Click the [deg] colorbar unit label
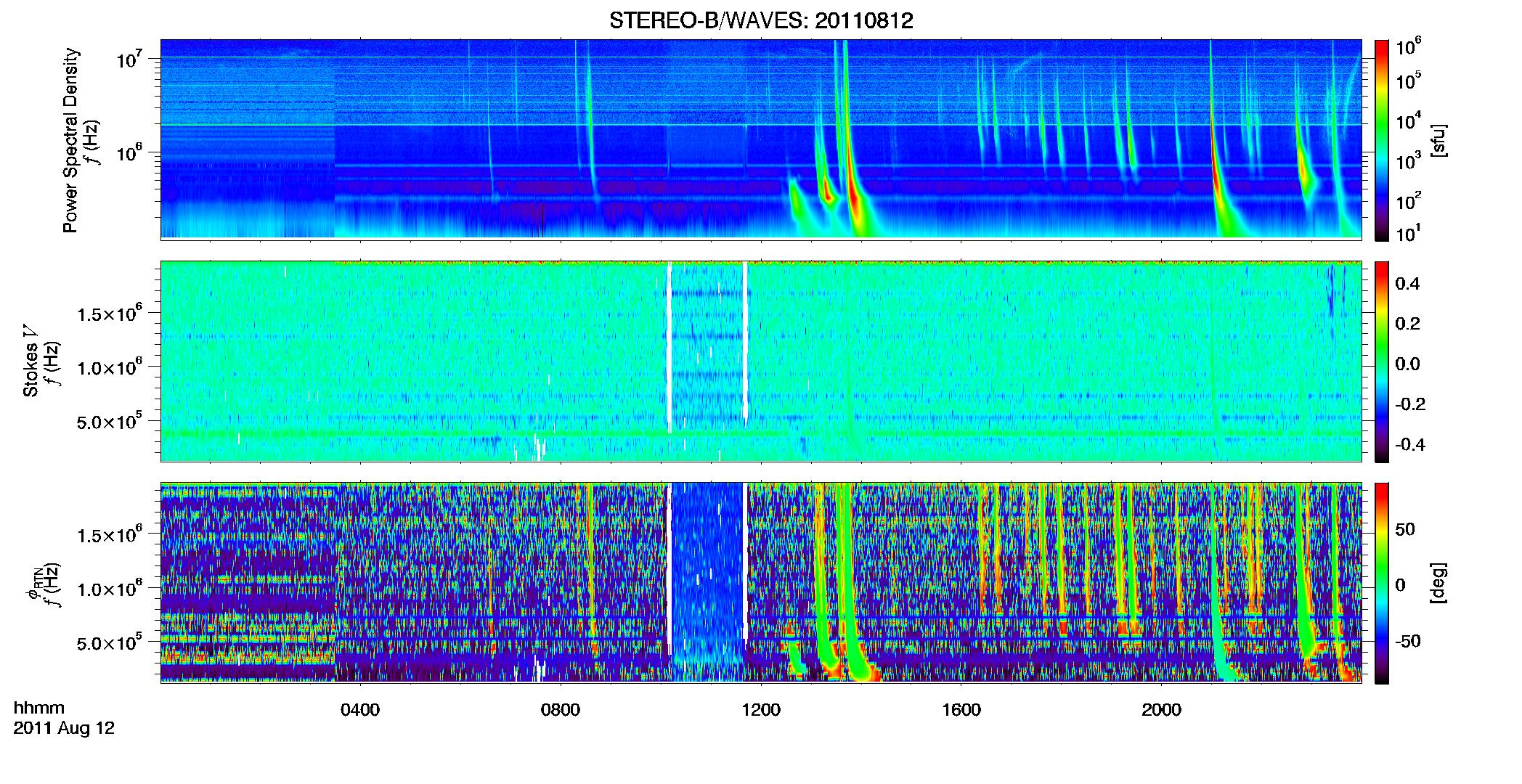This screenshot has height=784, width=1522. (x=1438, y=582)
